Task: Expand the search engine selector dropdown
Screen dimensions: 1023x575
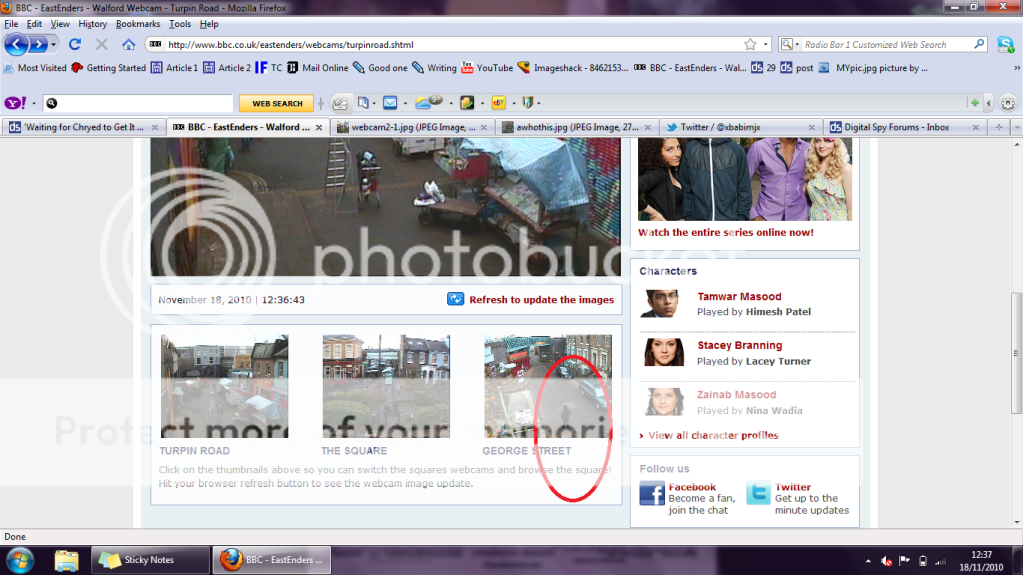Action: (x=791, y=45)
